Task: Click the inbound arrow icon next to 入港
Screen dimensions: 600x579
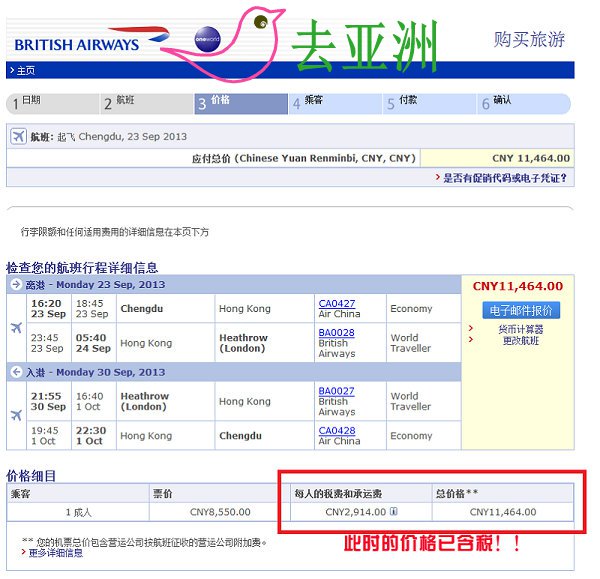Action: (16, 372)
